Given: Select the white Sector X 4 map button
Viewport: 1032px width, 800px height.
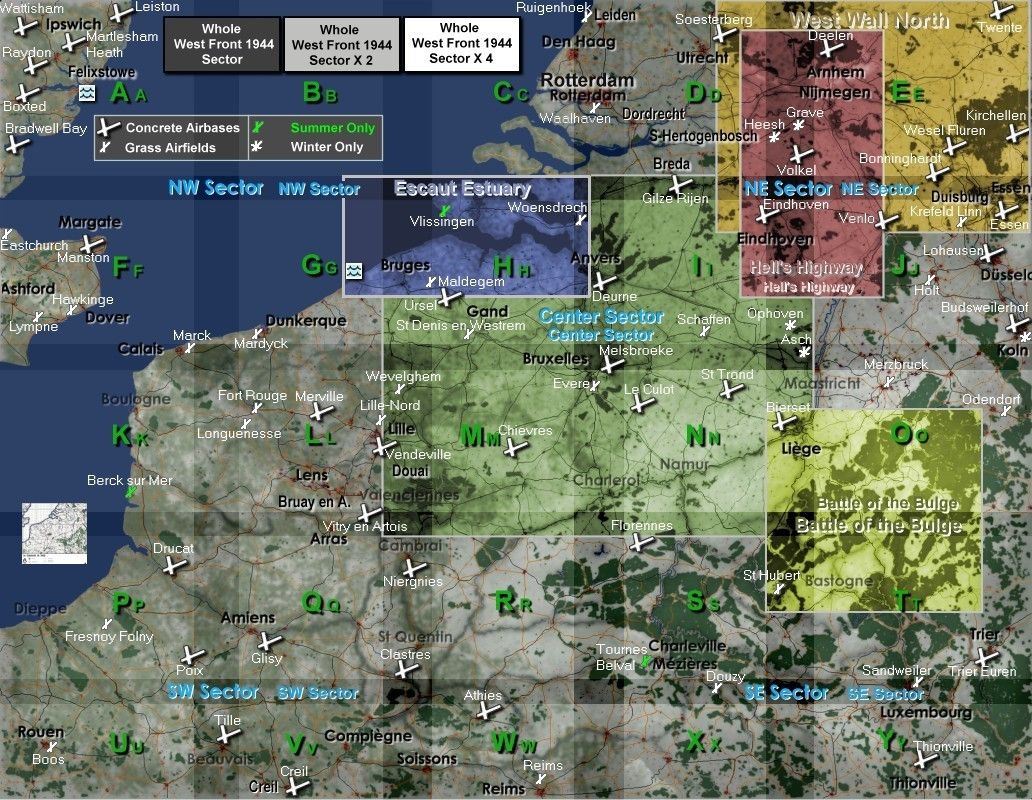Looking at the screenshot, I should [461, 45].
